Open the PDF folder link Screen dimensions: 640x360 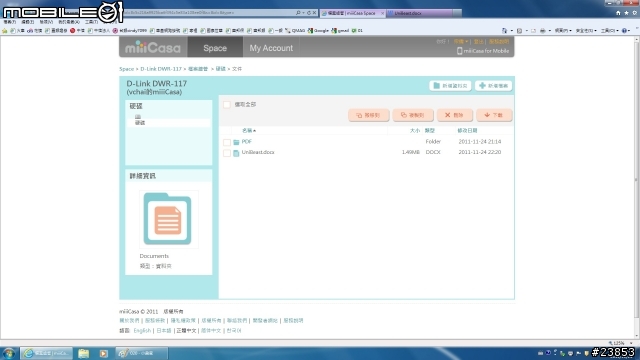(x=247, y=142)
